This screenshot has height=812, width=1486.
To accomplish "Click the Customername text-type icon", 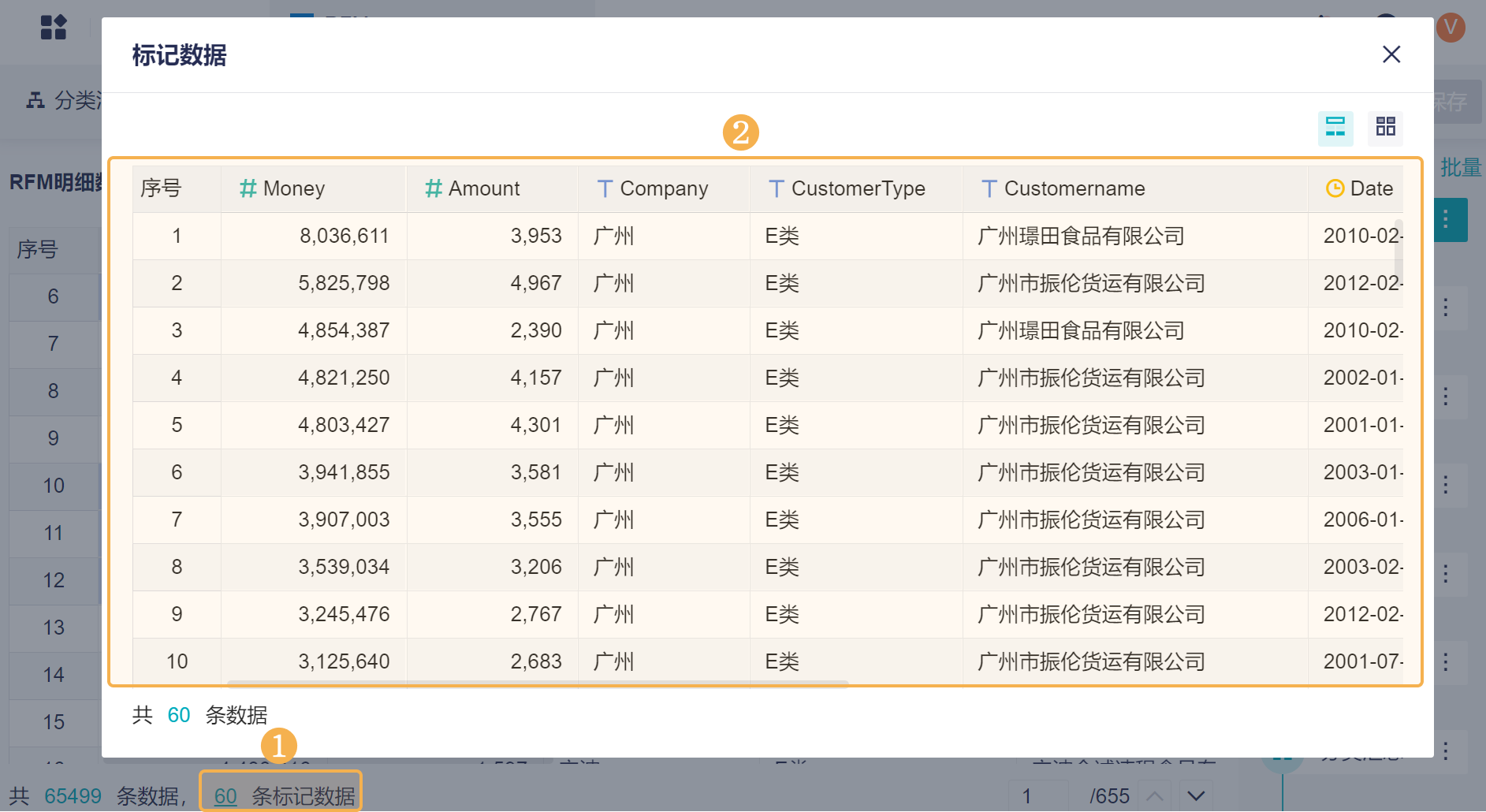I will 989,188.
